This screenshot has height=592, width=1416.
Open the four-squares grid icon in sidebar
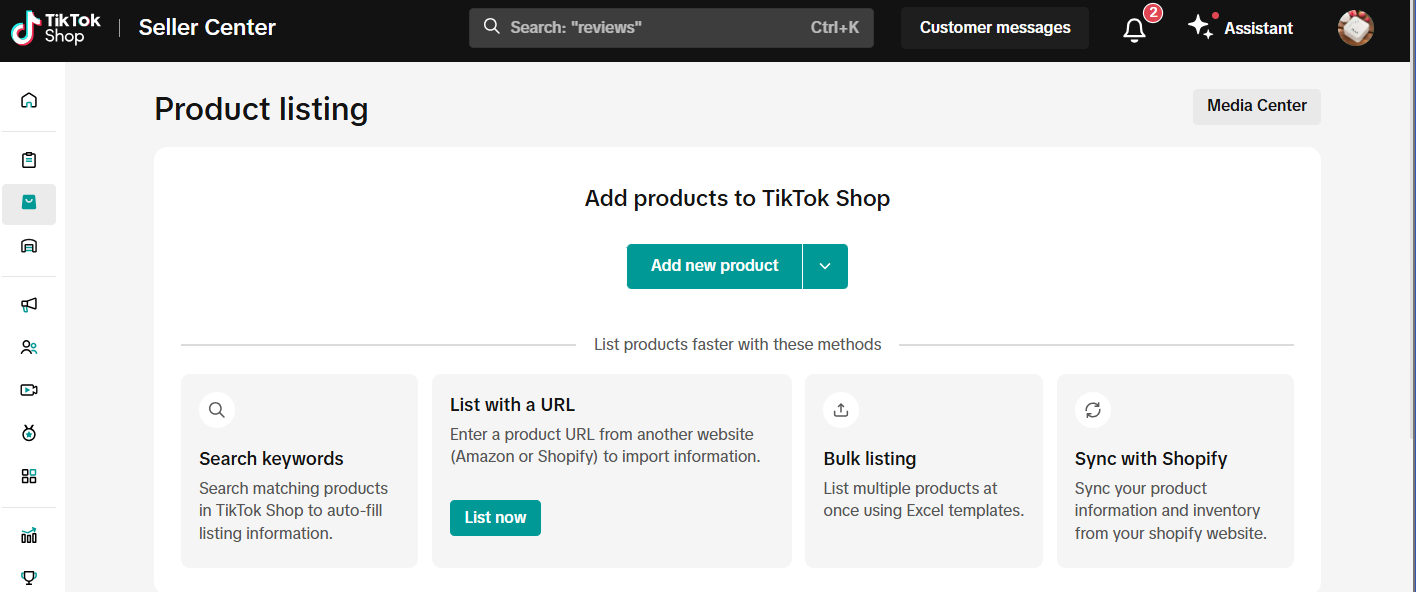click(x=29, y=476)
